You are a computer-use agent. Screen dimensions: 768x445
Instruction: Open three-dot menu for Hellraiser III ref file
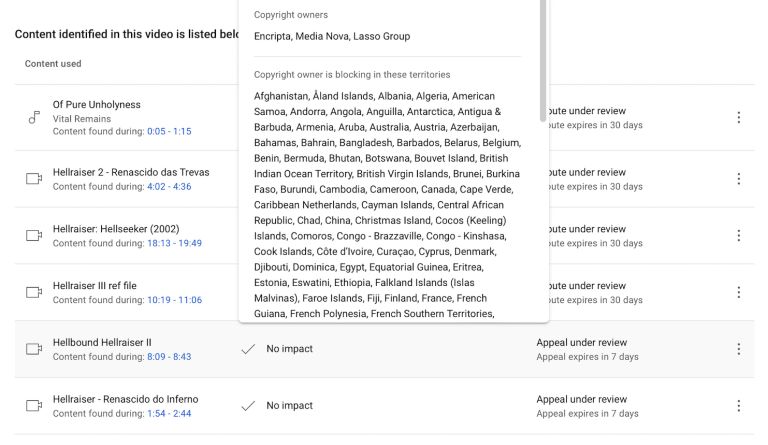[739, 292]
